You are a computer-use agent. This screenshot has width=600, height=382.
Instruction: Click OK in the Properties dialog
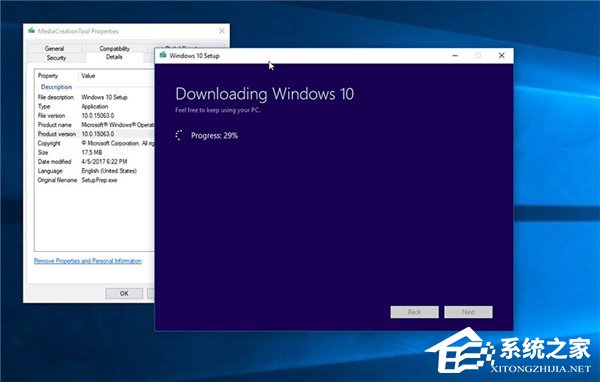pos(124,293)
